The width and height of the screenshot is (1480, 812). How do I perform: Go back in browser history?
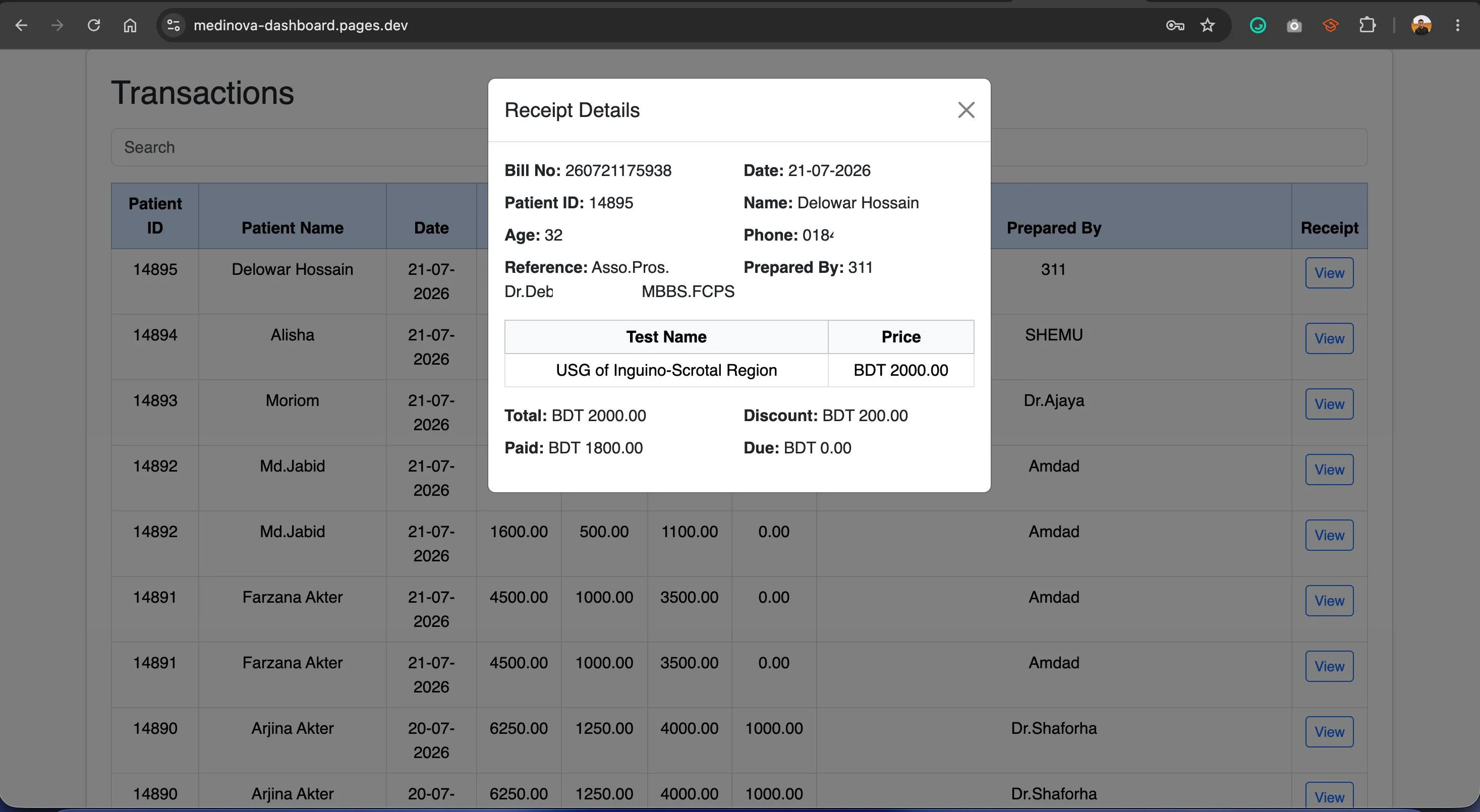pyautogui.click(x=21, y=25)
